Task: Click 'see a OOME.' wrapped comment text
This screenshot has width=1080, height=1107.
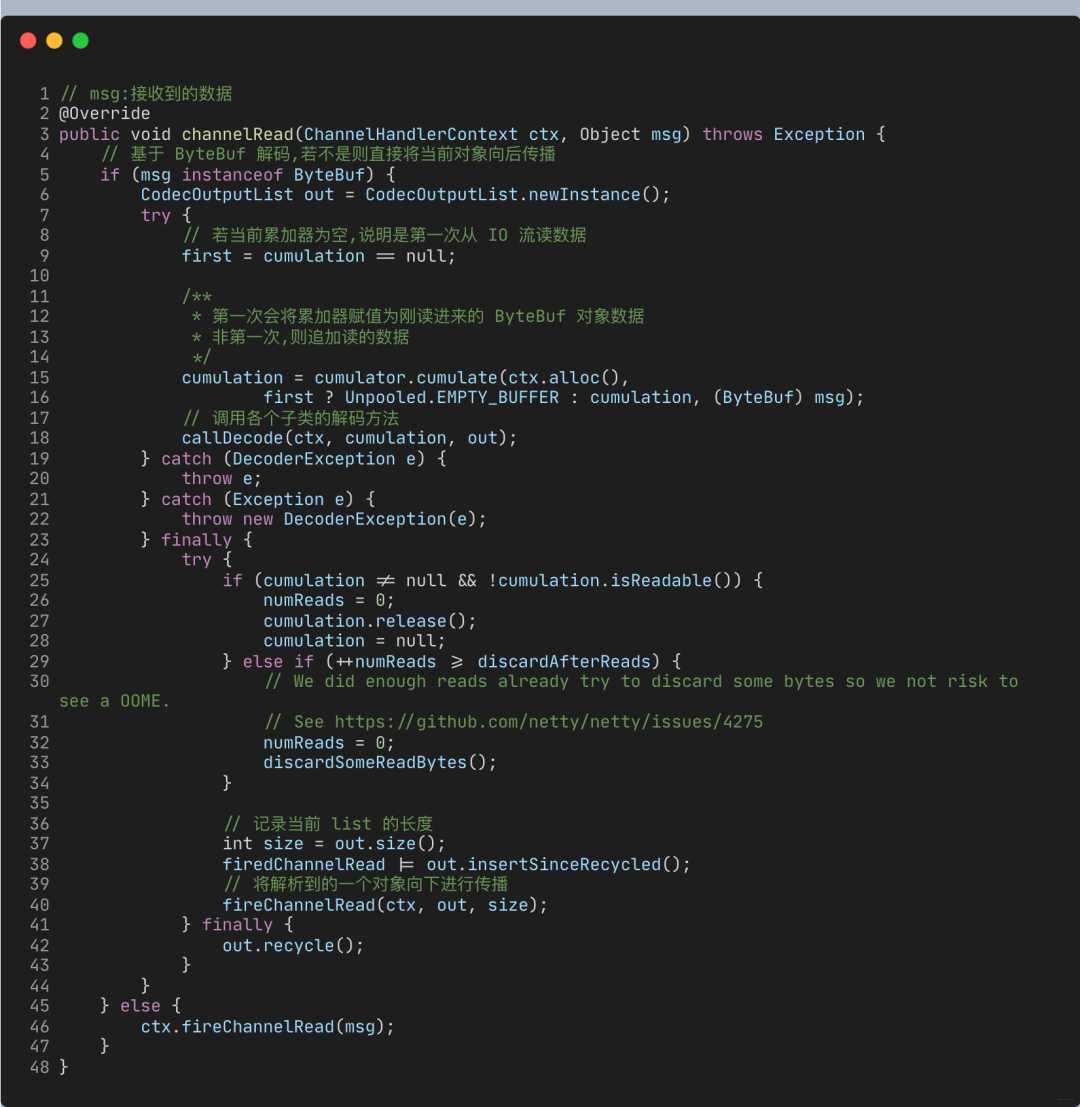Action: [x=114, y=701]
